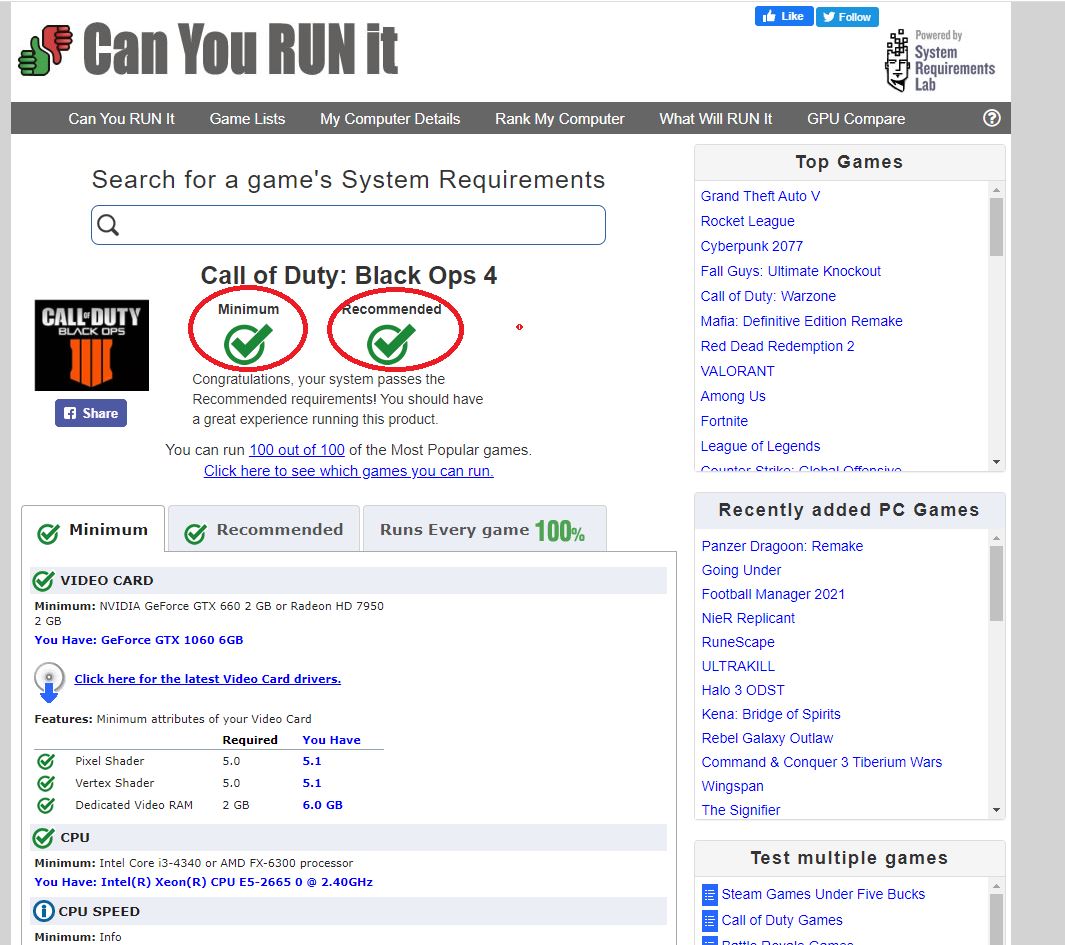Image resolution: width=1065 pixels, height=945 pixels.
Task: Click the Twitter Follow button
Action: pos(847,17)
